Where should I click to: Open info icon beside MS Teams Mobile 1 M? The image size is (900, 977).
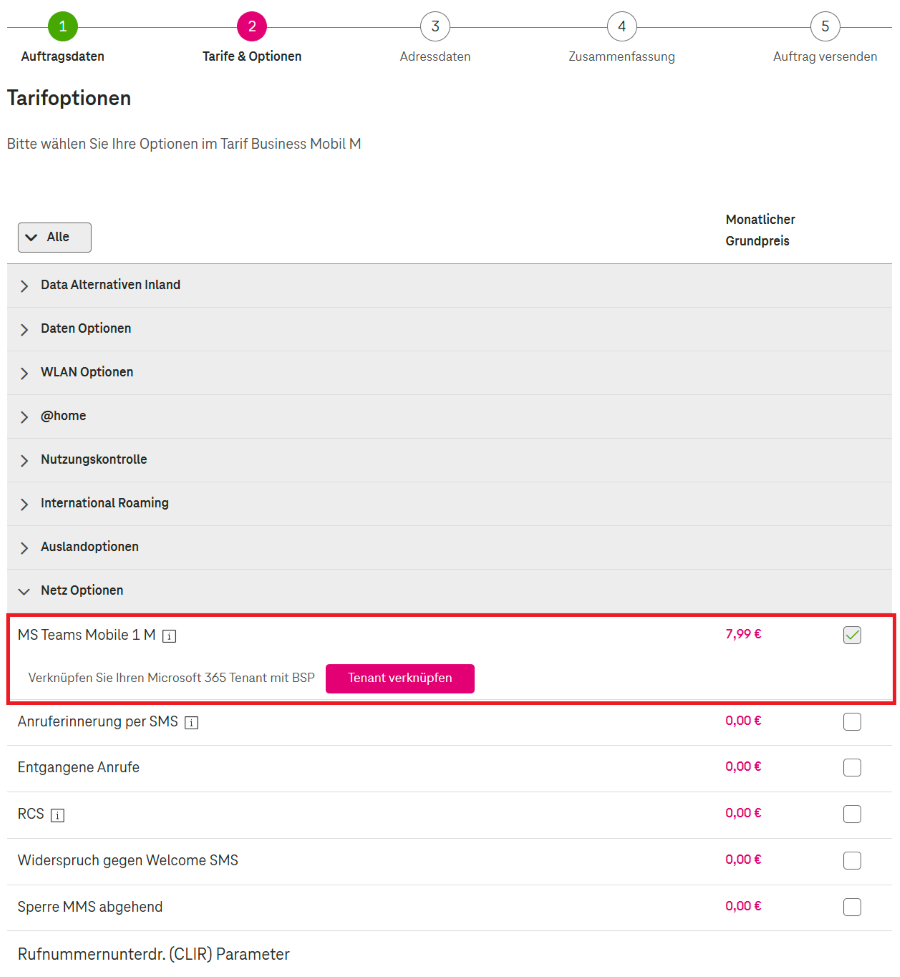169,636
